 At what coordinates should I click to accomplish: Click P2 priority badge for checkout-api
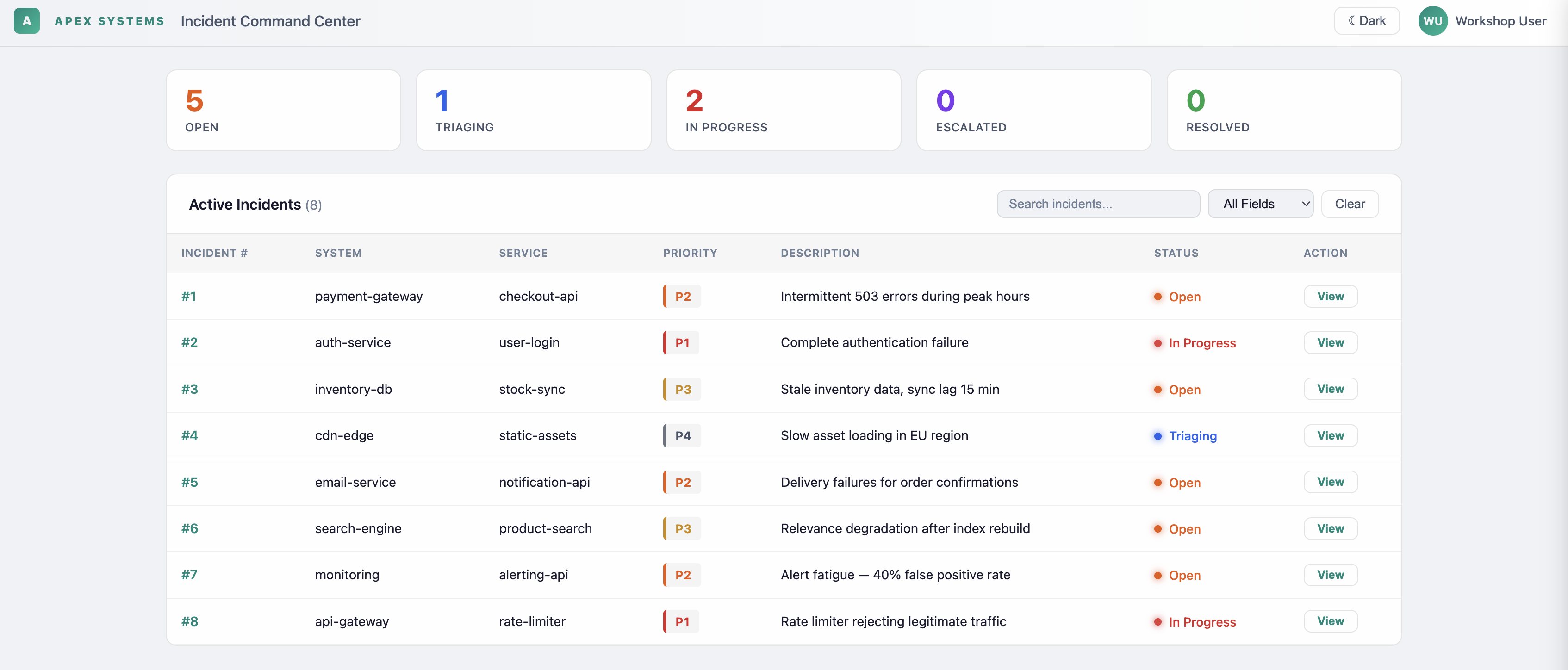682,296
